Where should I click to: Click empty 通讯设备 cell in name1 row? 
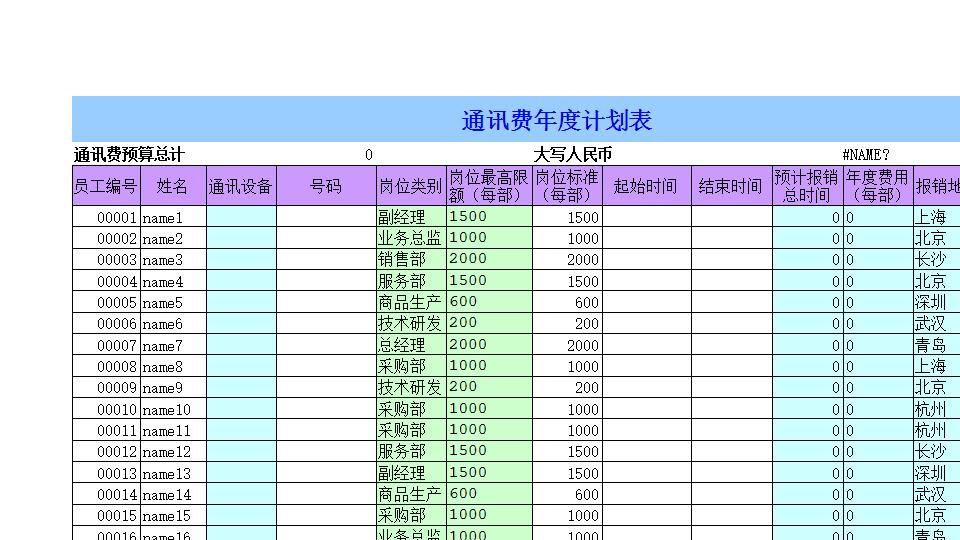click(x=241, y=217)
